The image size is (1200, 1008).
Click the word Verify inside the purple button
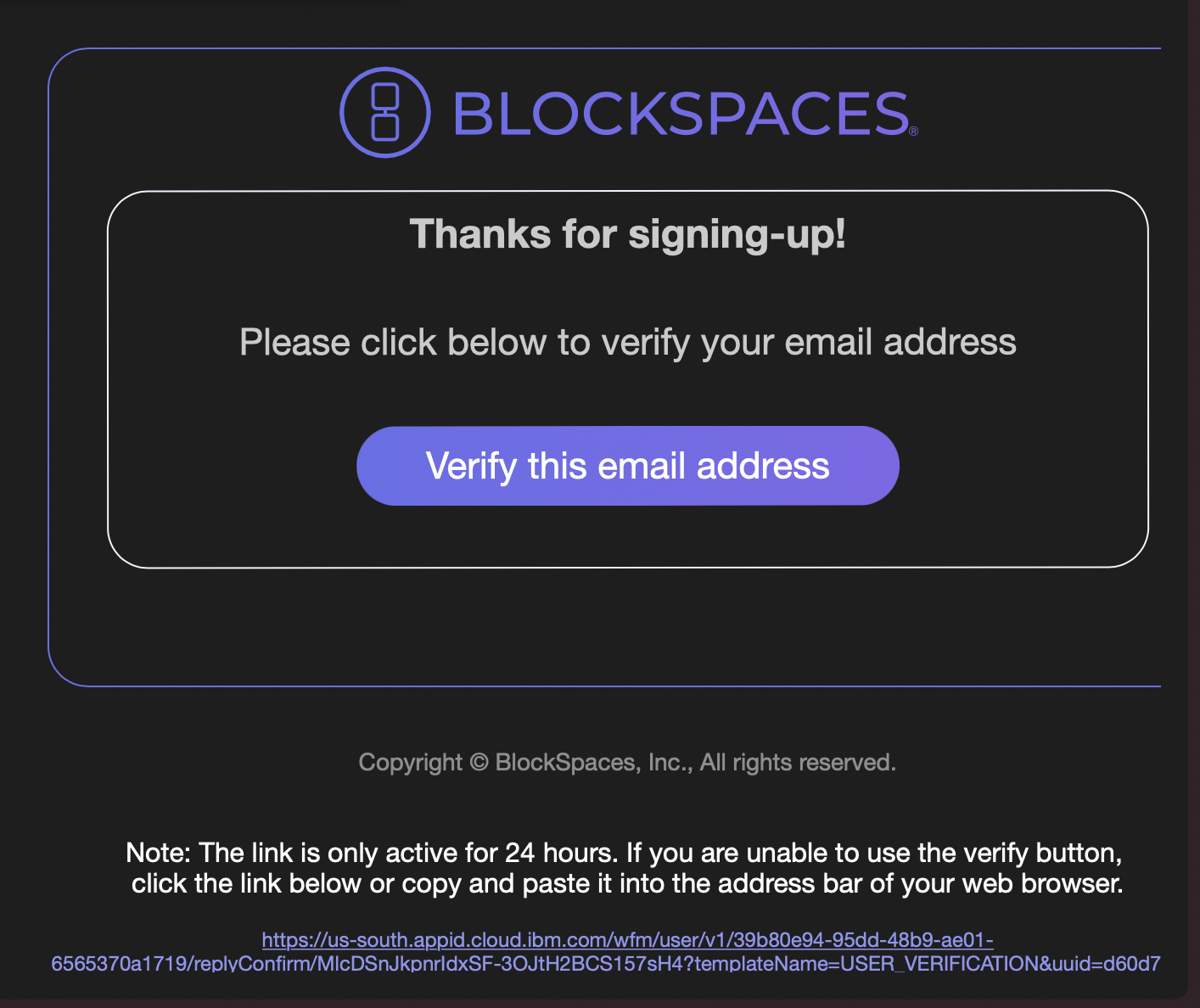[x=472, y=466]
